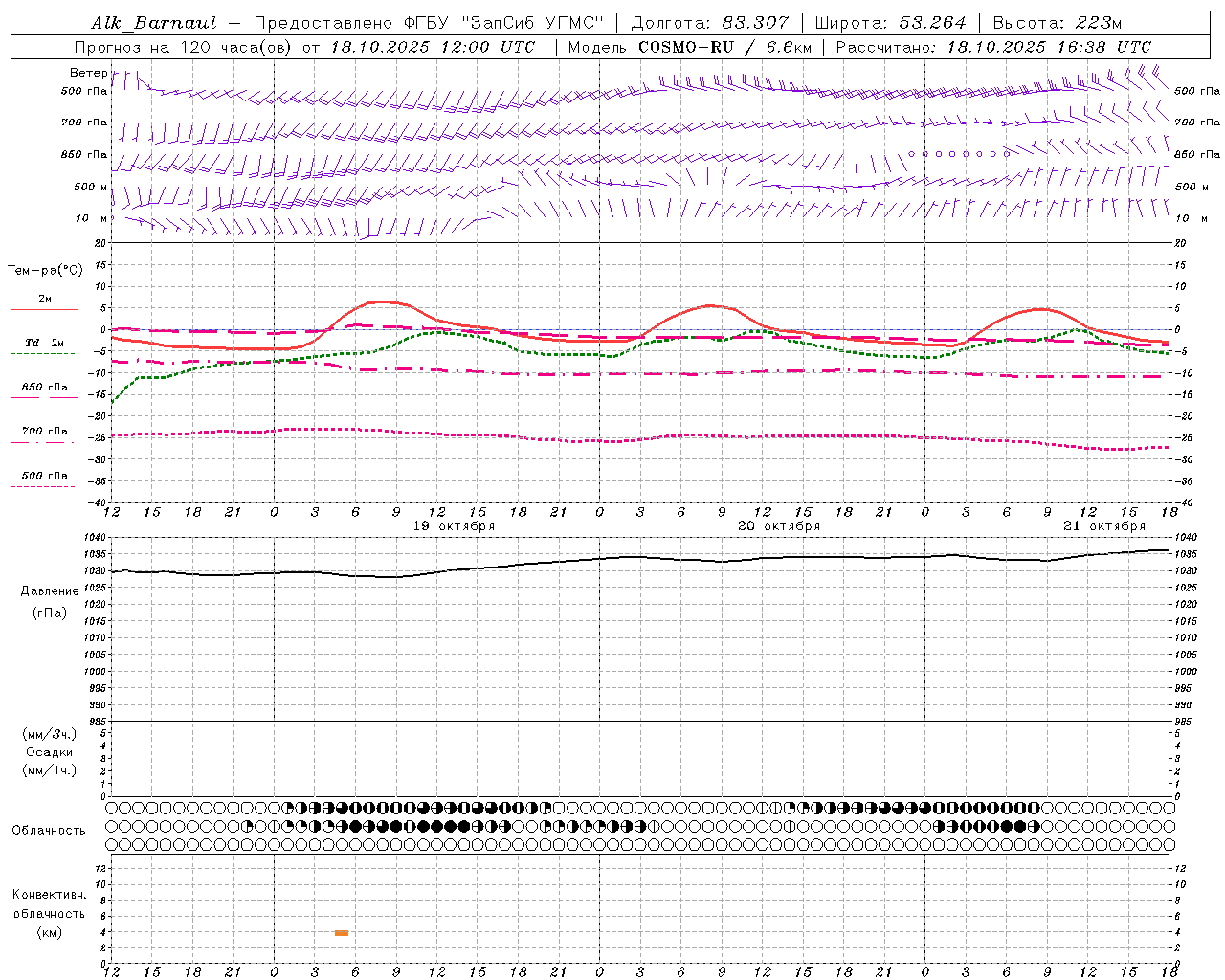Click the black pressure curve line
The width and height of the screenshot is (1225, 980).
pyautogui.click(x=641, y=564)
